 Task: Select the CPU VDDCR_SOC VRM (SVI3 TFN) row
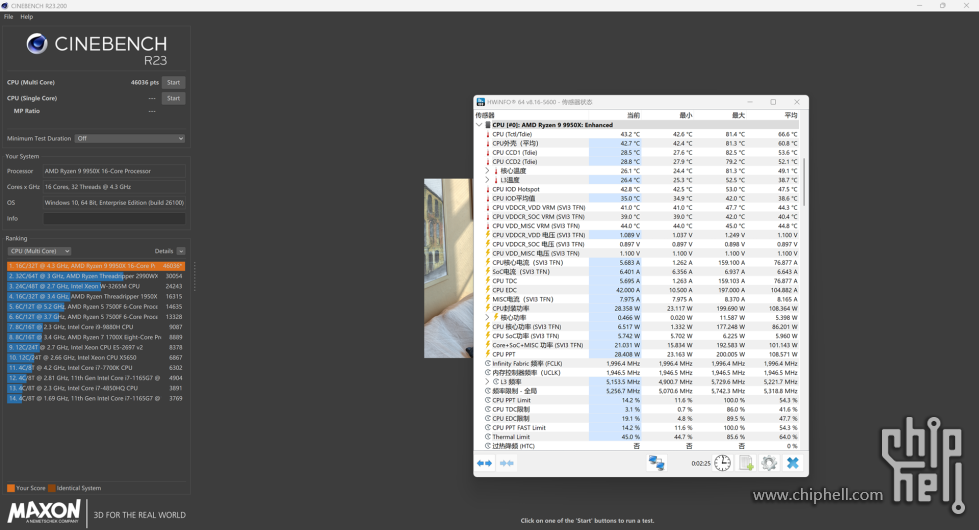click(637, 217)
